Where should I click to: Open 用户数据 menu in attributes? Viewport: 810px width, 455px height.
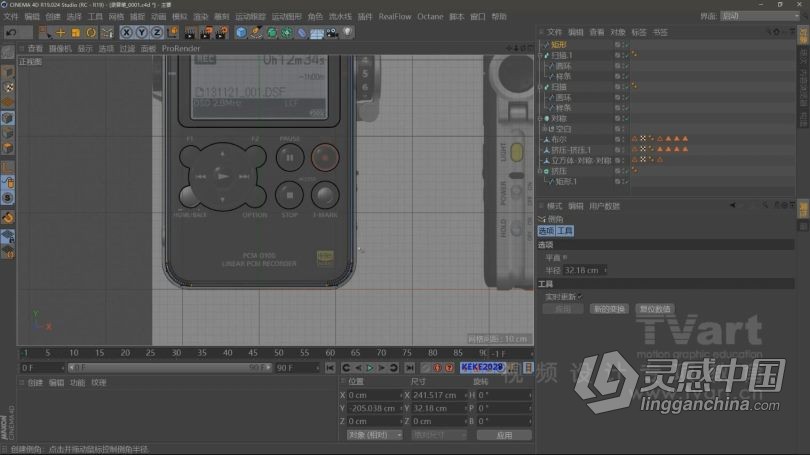(x=604, y=206)
